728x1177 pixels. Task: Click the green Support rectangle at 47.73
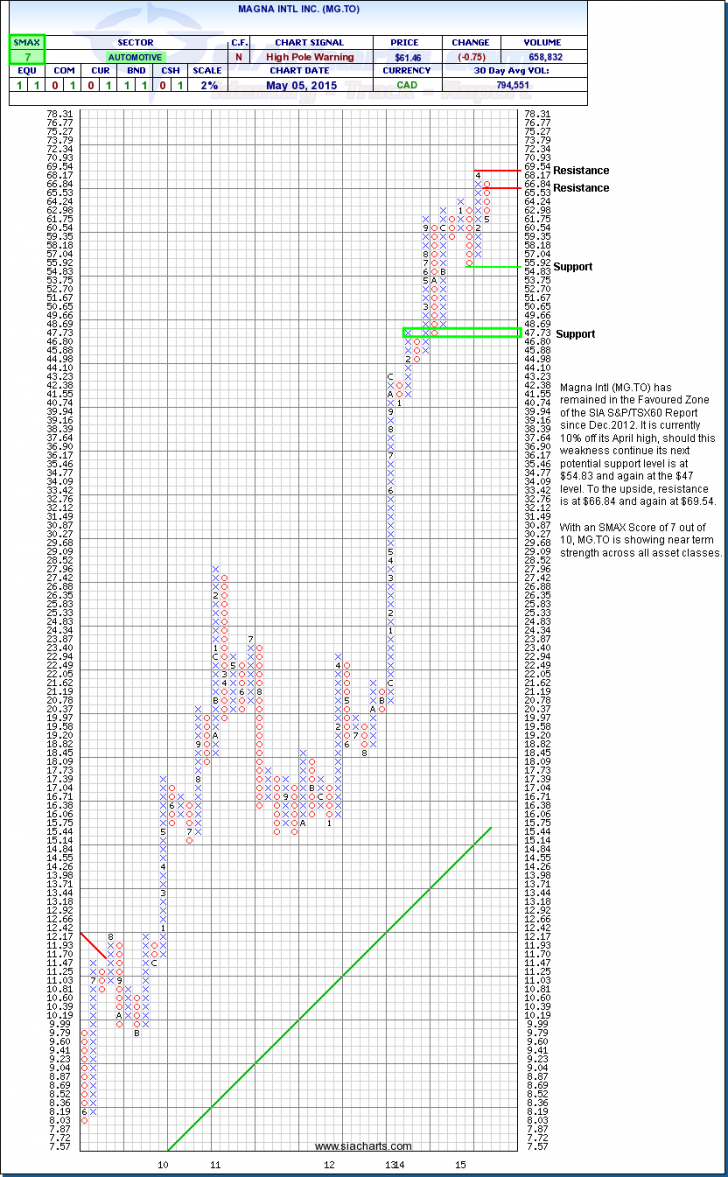click(x=461, y=332)
